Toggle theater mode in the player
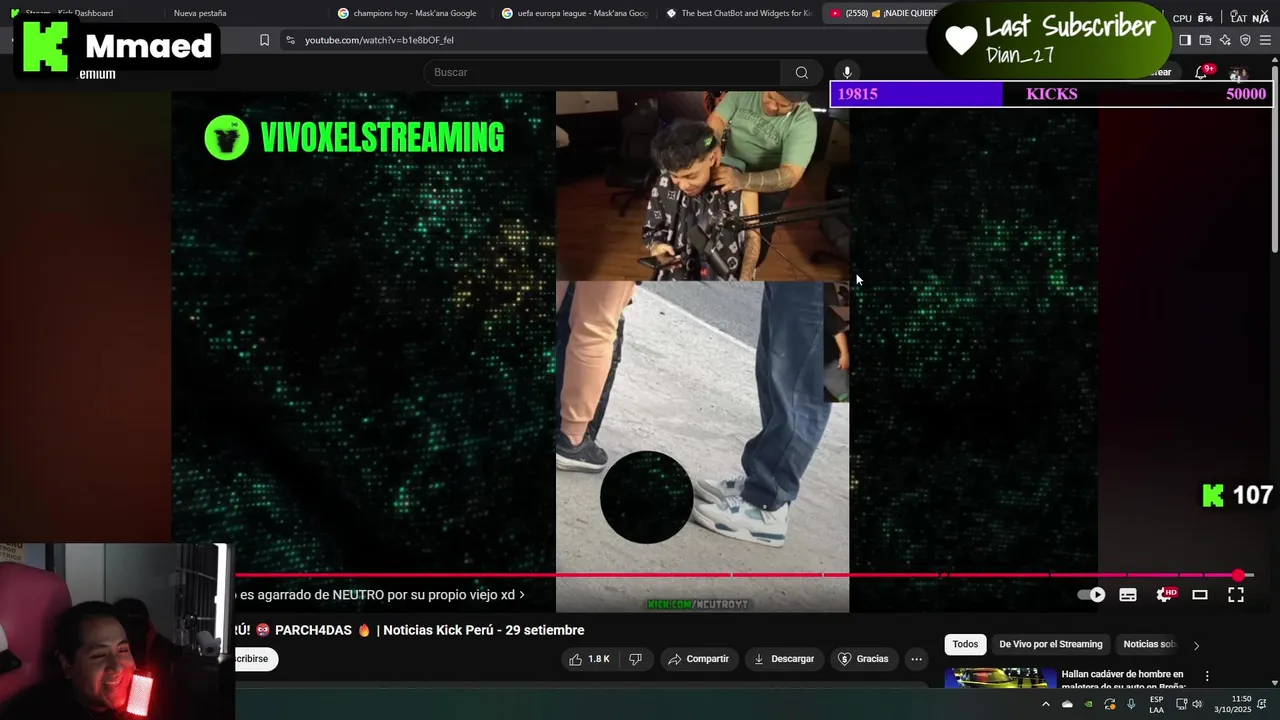 click(1200, 594)
